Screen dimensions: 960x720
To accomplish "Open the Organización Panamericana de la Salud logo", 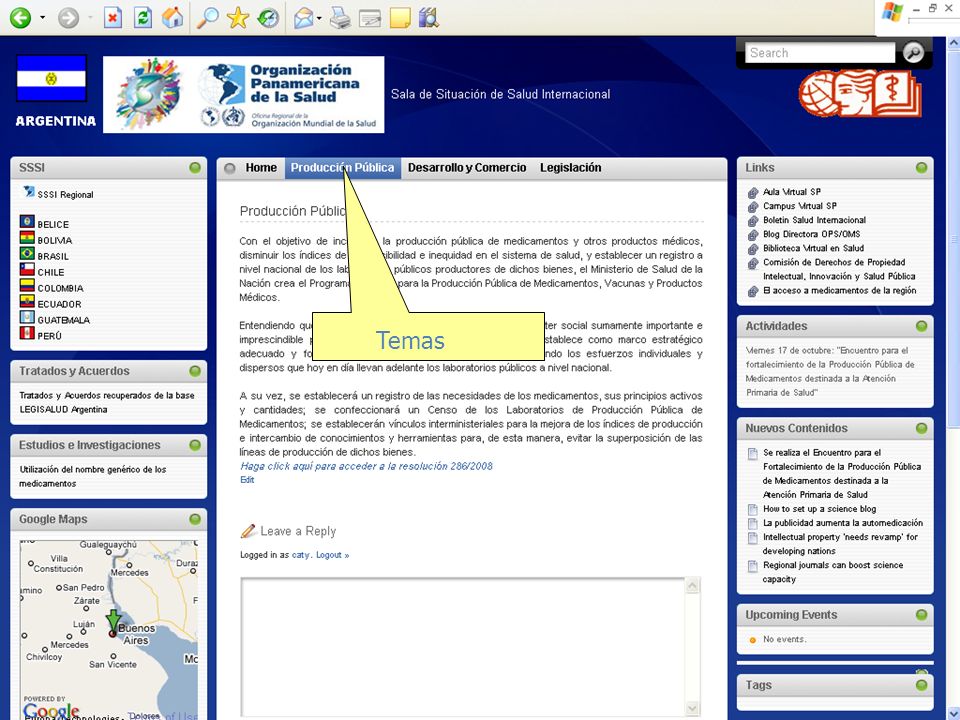I will [244, 94].
